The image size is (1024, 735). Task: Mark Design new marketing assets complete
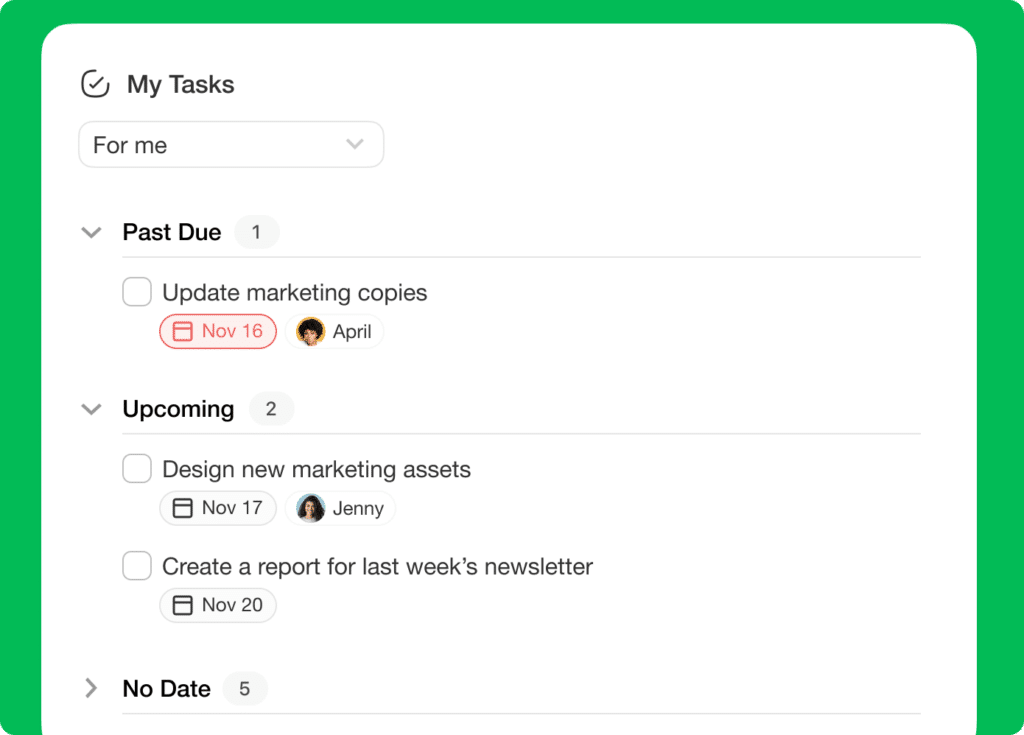point(136,468)
